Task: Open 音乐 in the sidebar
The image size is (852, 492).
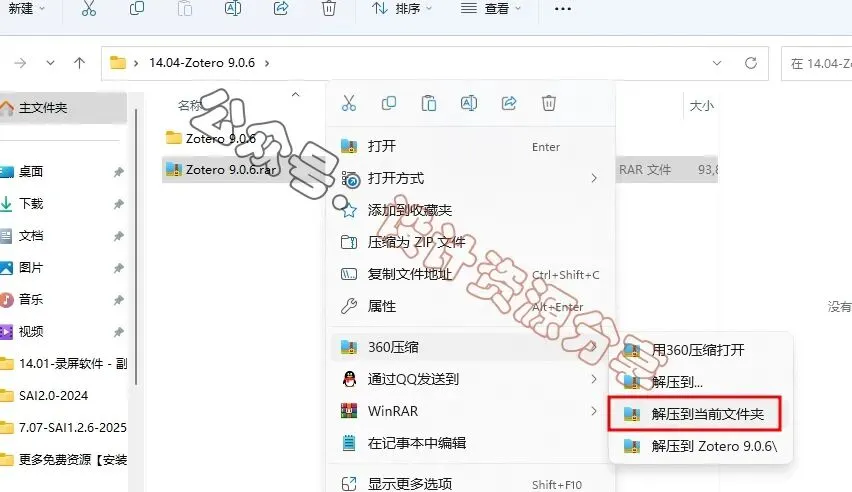Action: (30, 300)
